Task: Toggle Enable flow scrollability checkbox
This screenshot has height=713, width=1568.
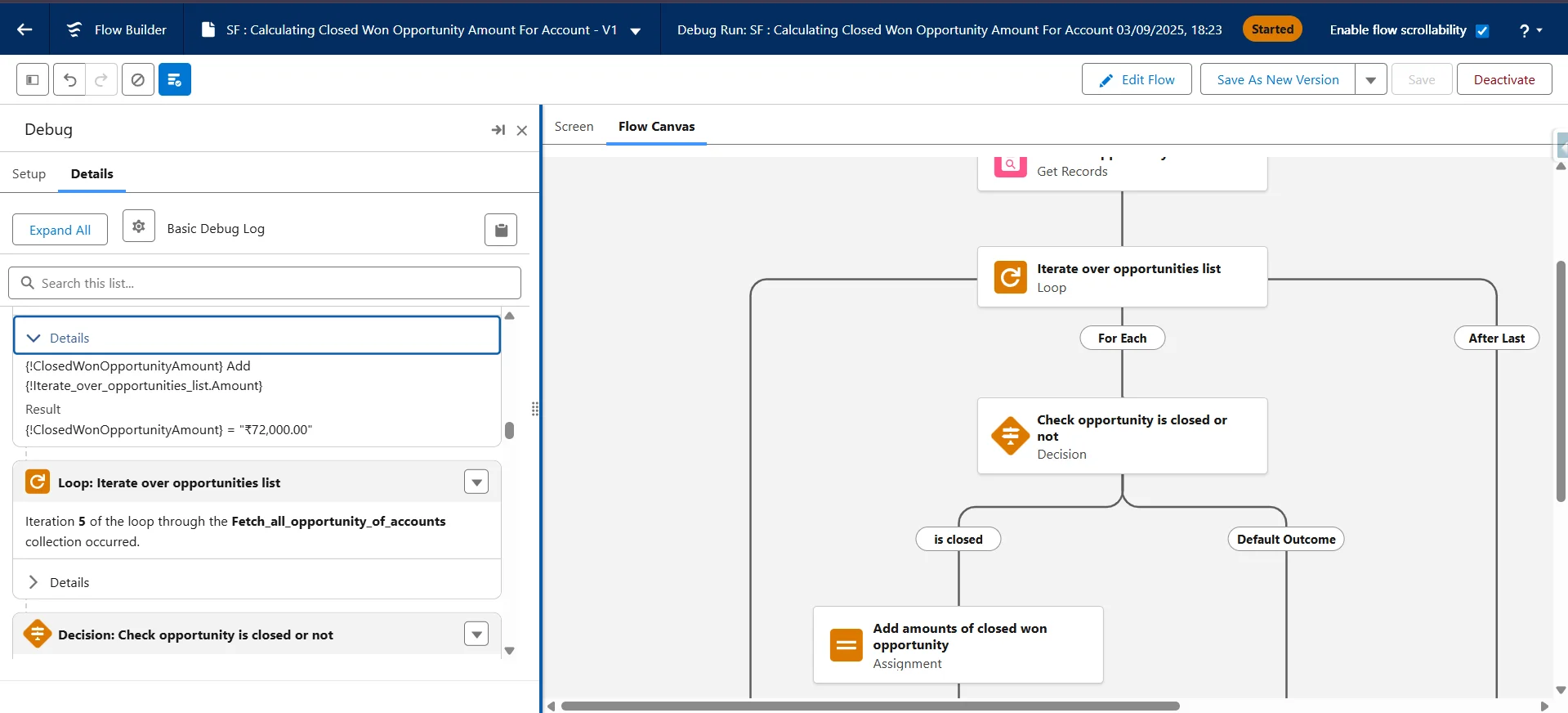Action: click(1482, 31)
